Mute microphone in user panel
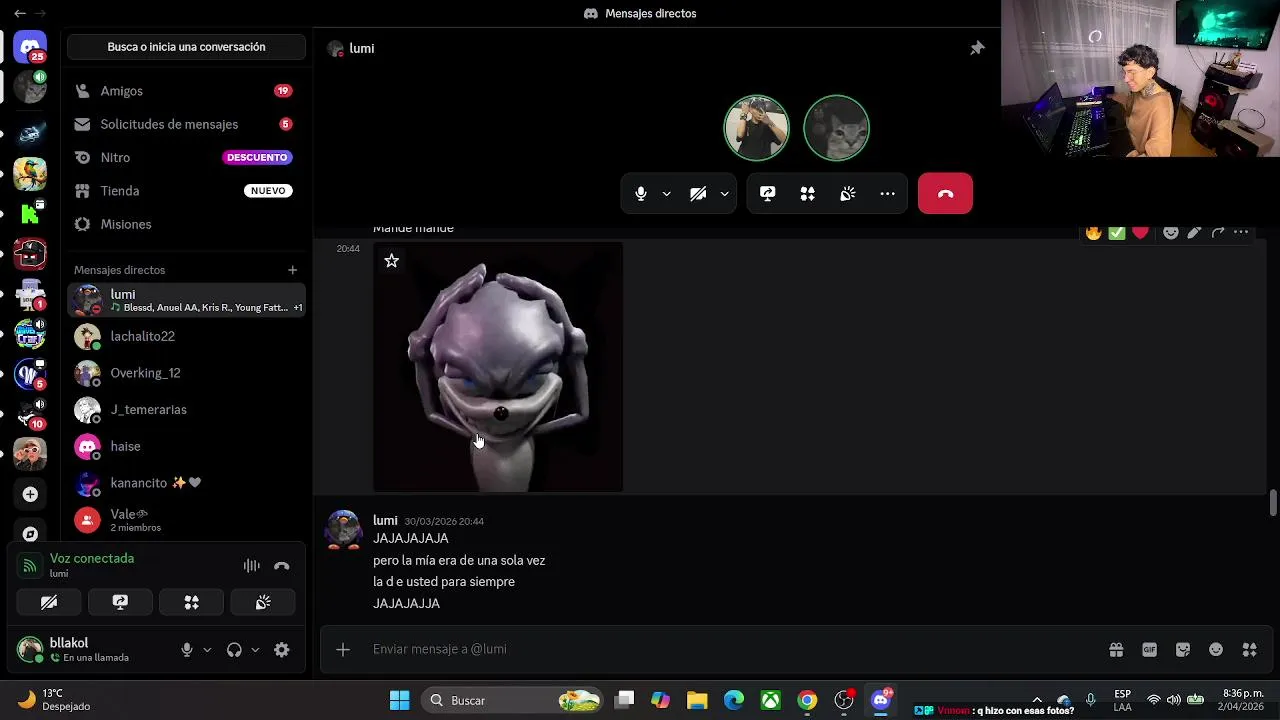The width and height of the screenshot is (1280, 720). tap(186, 650)
